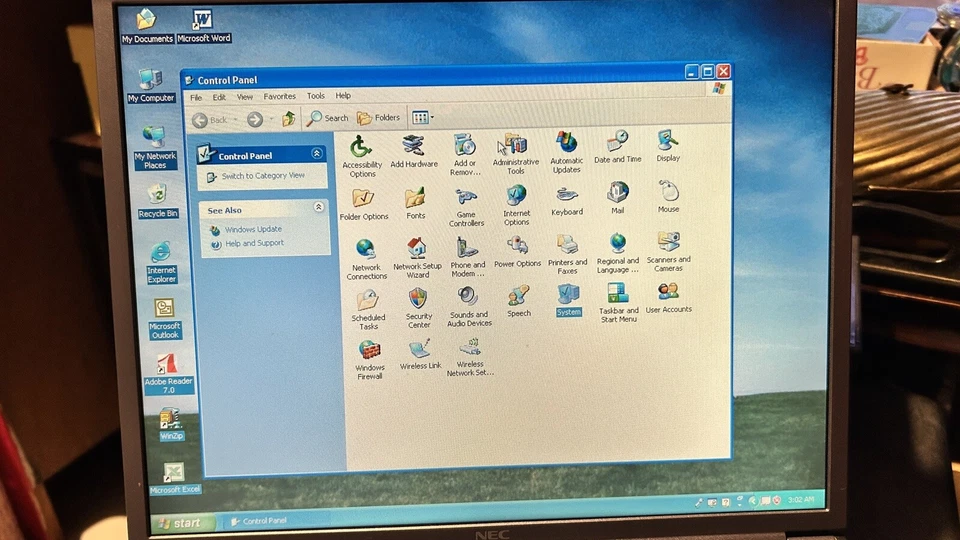This screenshot has width=960, height=540.
Task: Open the Help menu
Action: [343, 96]
